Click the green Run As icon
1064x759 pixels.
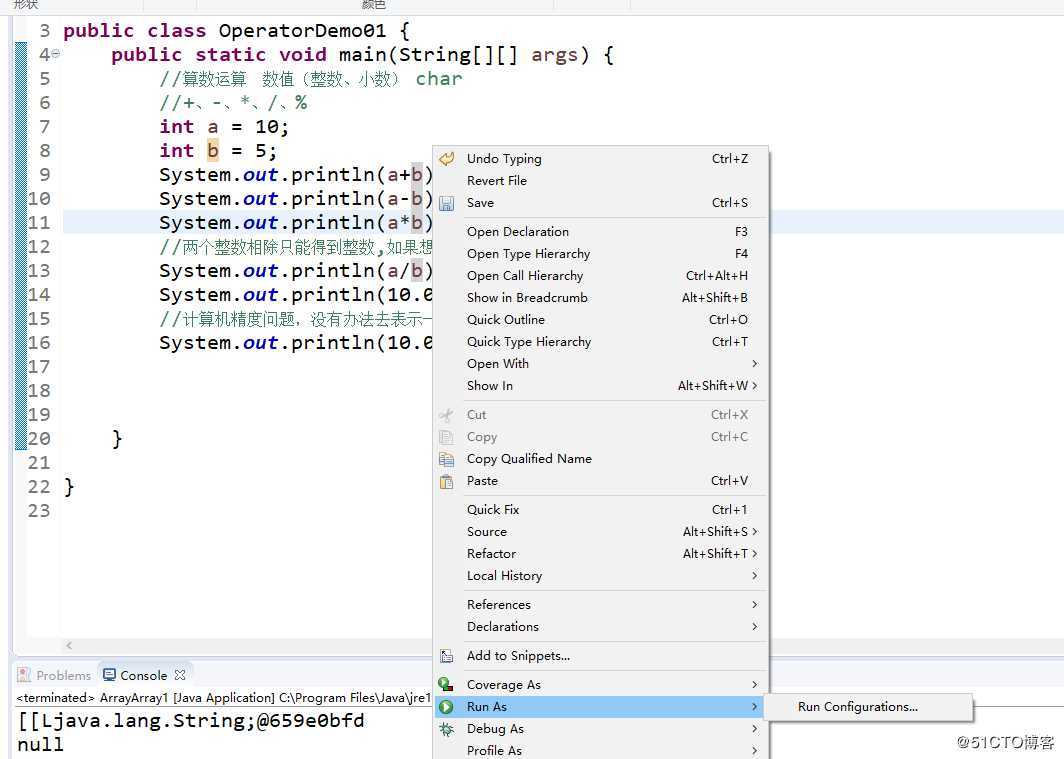pyautogui.click(x=446, y=707)
